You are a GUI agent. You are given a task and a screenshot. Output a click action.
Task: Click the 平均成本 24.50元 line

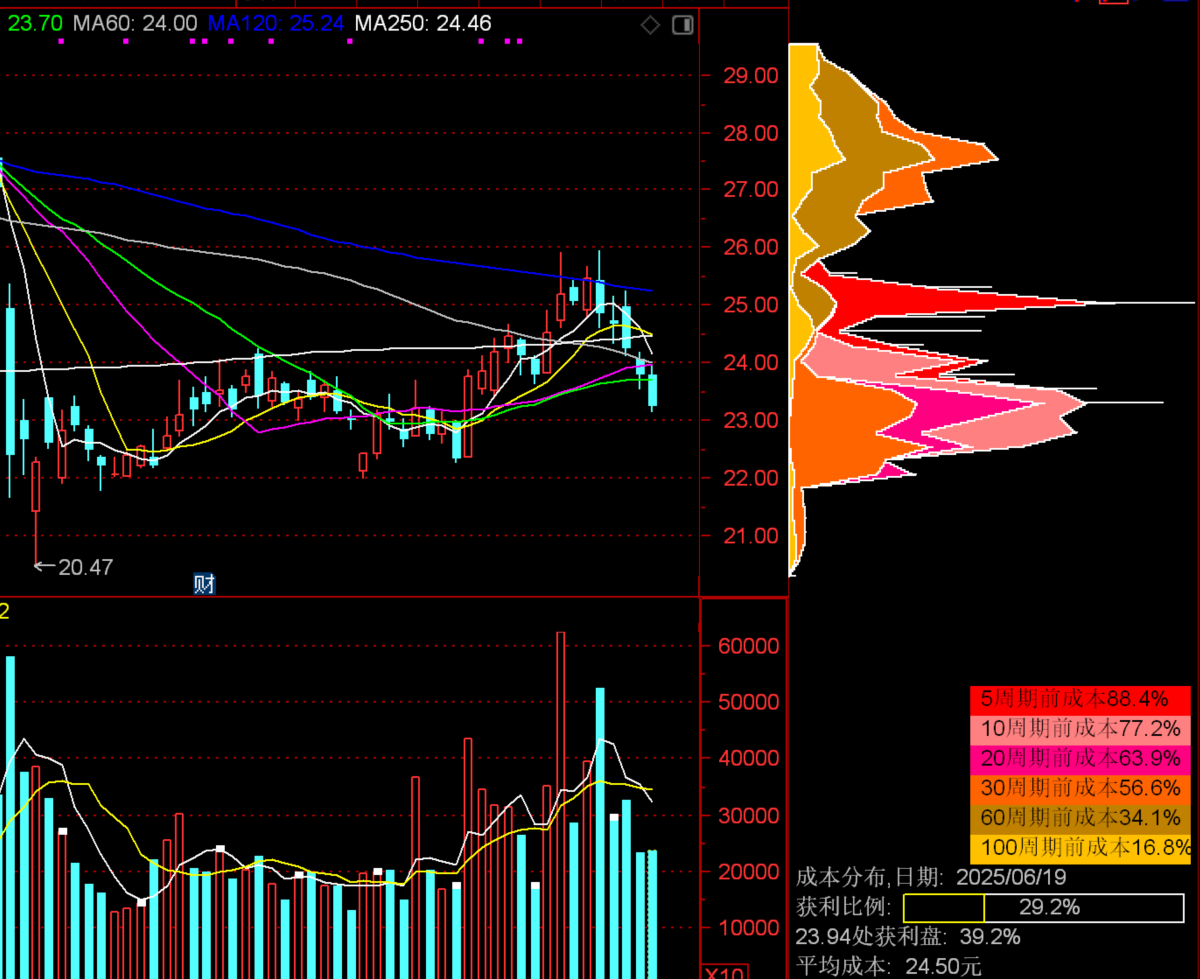tap(889, 966)
